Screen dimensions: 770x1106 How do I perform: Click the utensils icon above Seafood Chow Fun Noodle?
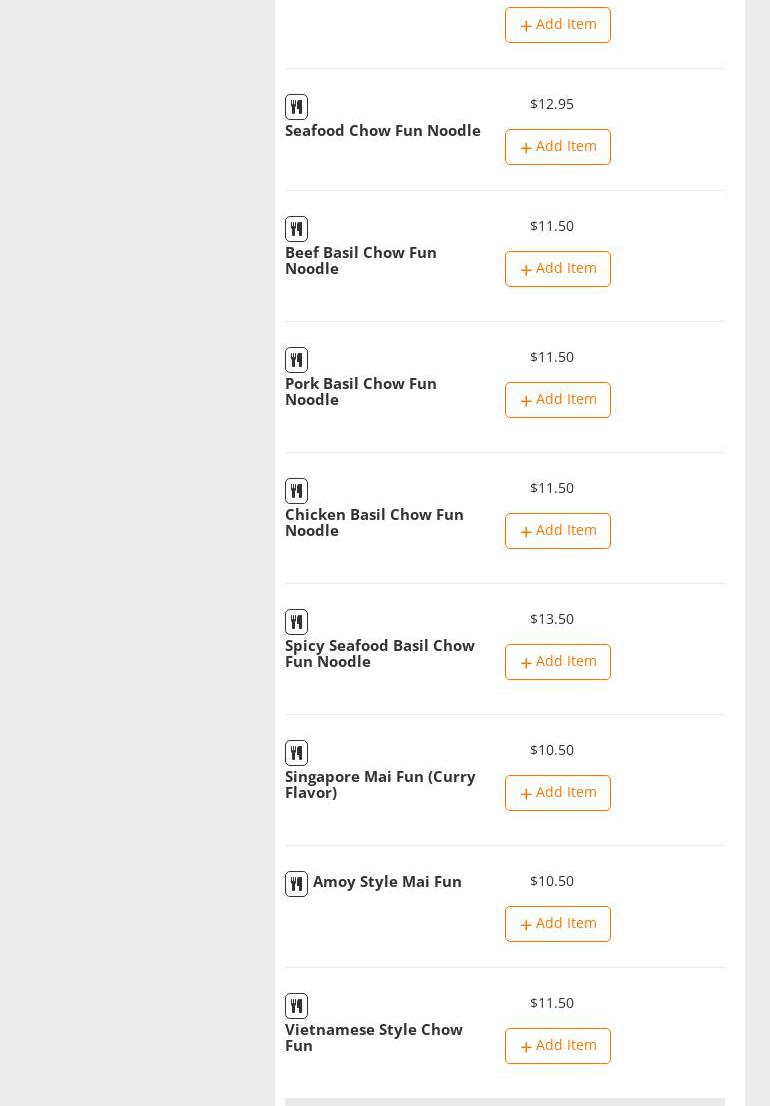(296, 107)
